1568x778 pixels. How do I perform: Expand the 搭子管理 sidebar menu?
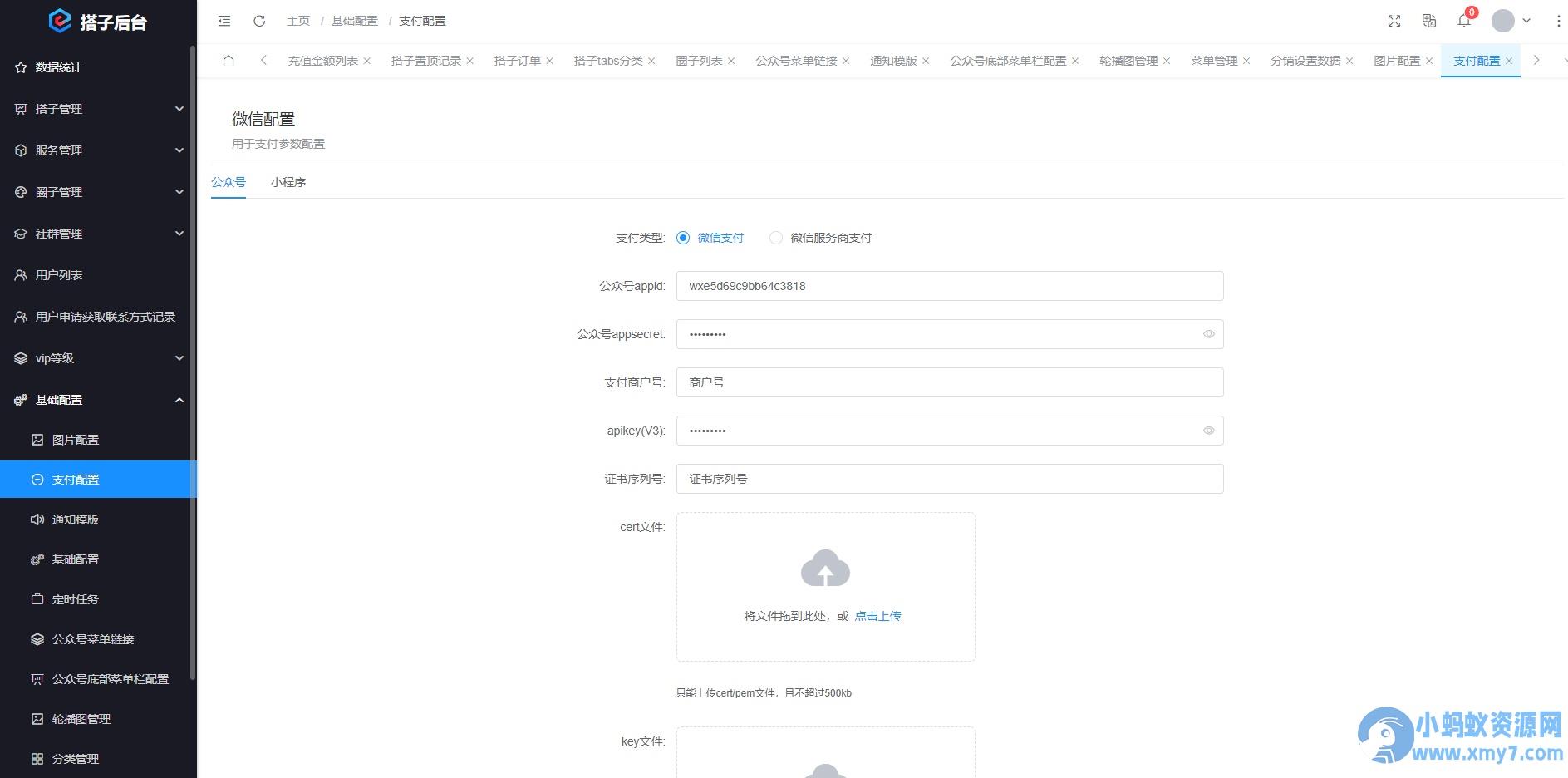[98, 109]
